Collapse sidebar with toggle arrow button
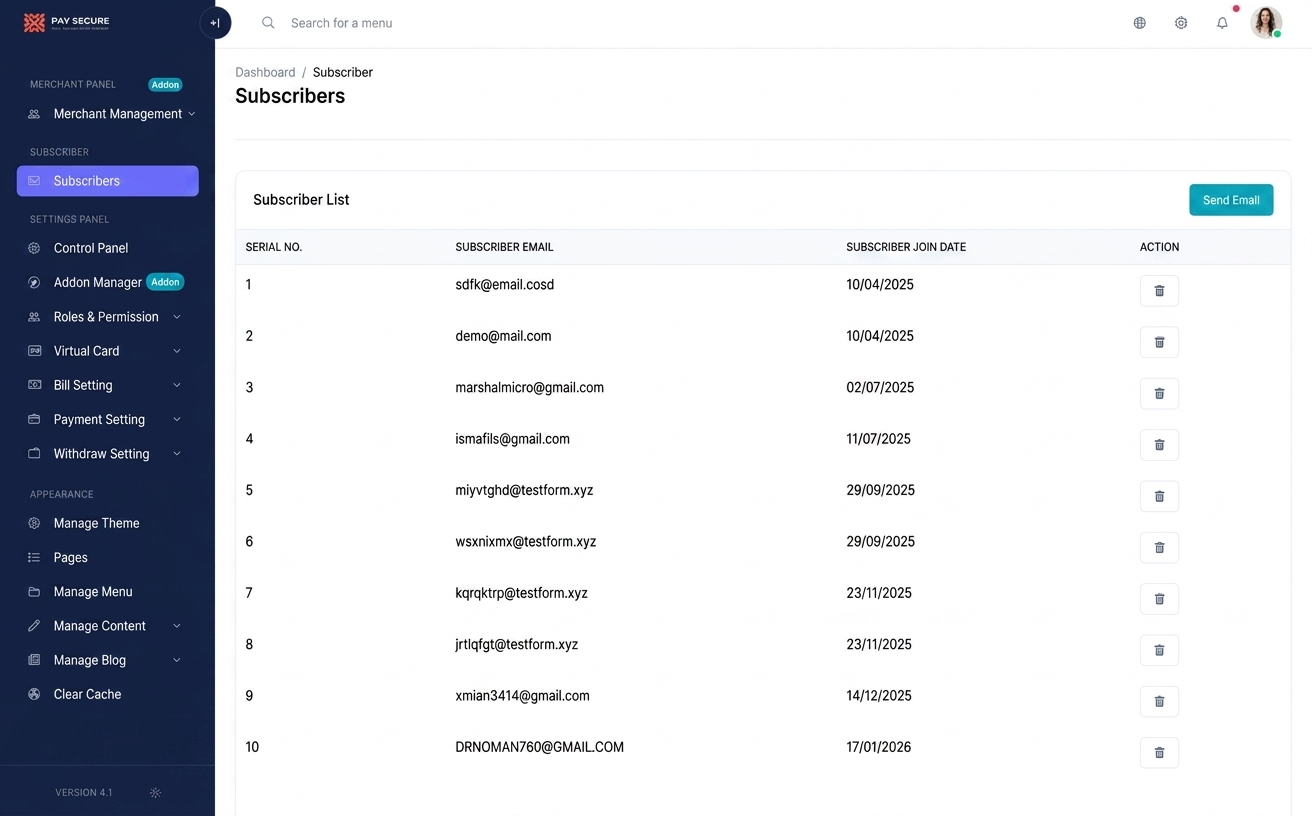The height and width of the screenshot is (816, 1312). coord(215,23)
